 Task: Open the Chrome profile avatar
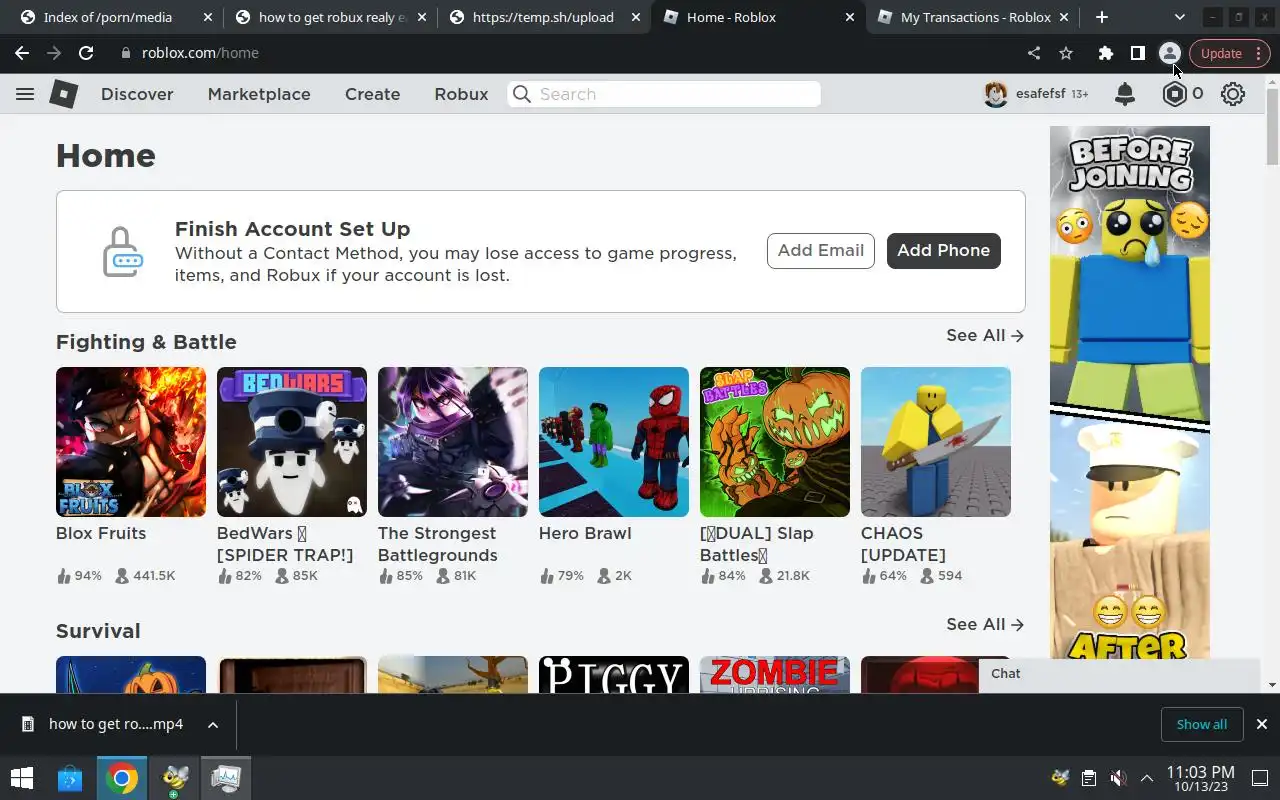pyautogui.click(x=1169, y=53)
